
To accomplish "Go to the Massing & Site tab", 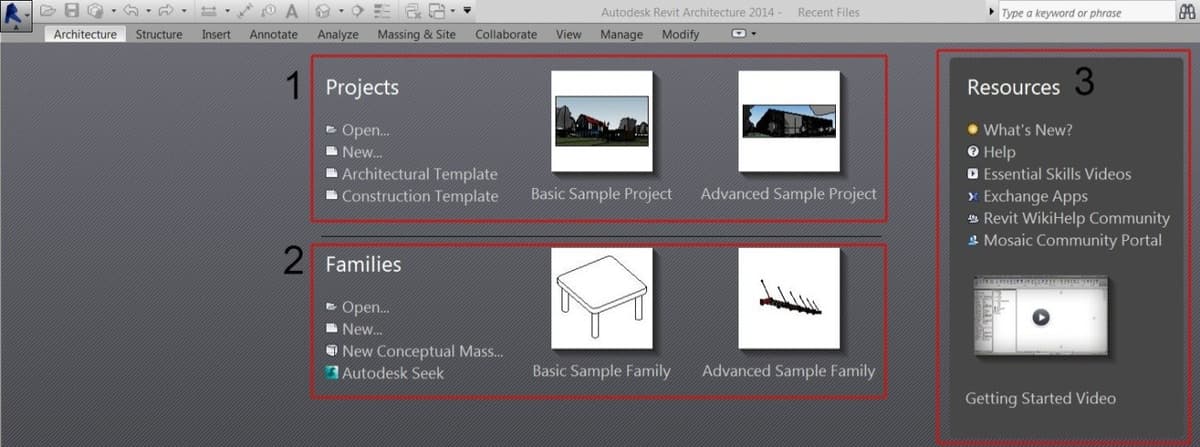I will coord(417,34).
